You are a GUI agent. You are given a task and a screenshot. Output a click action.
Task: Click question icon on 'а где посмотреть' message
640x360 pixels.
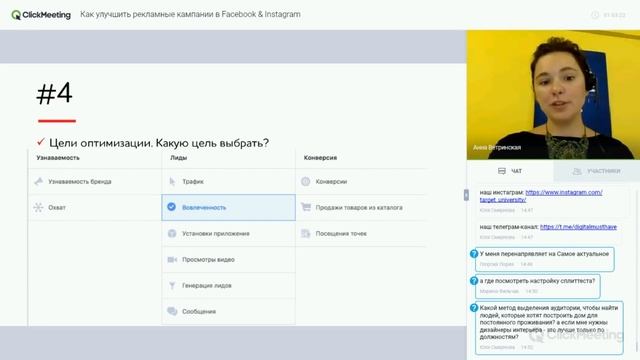473,281
